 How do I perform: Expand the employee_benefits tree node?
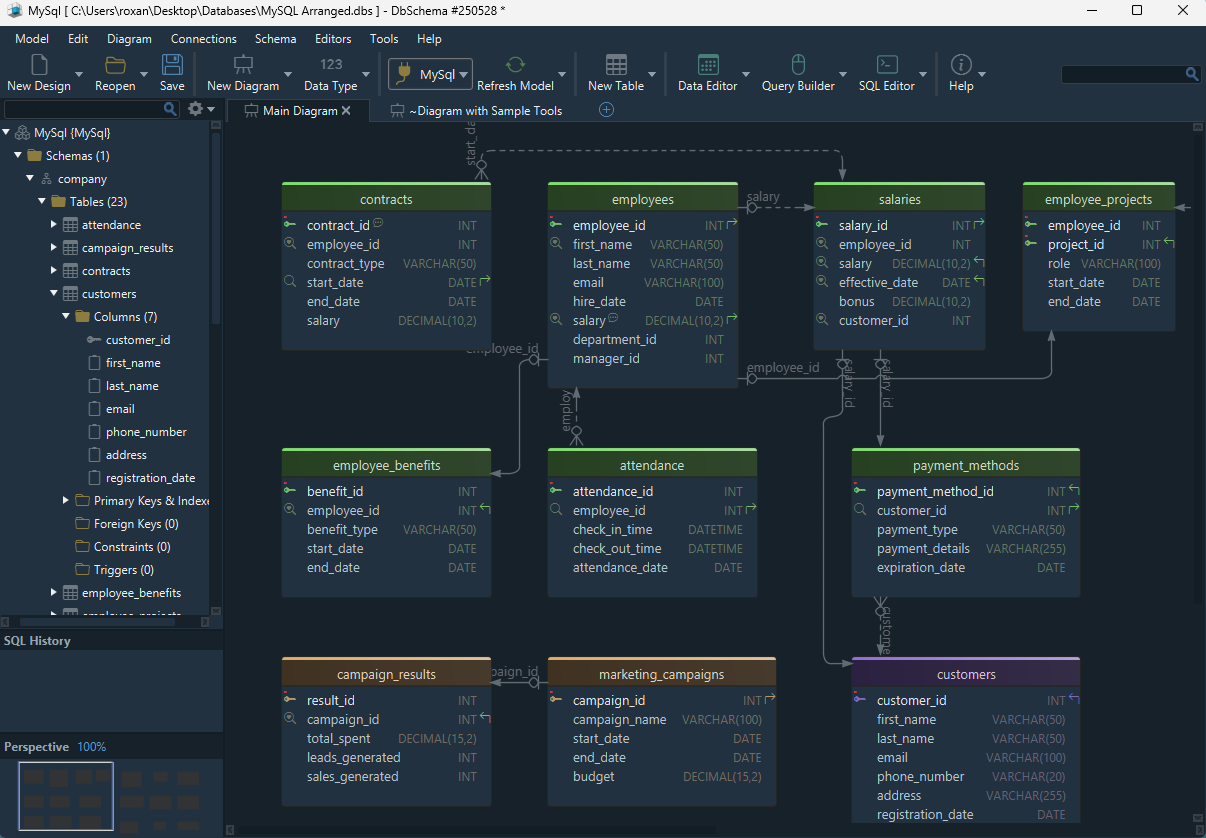pyautogui.click(x=54, y=593)
